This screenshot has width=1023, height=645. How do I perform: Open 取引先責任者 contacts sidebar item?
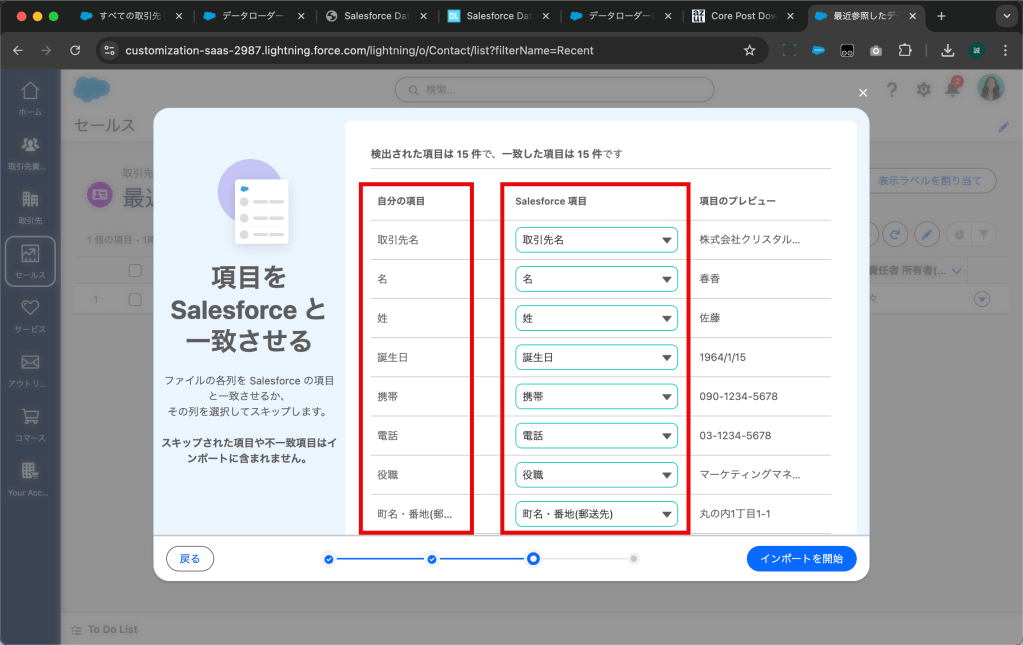coord(30,153)
